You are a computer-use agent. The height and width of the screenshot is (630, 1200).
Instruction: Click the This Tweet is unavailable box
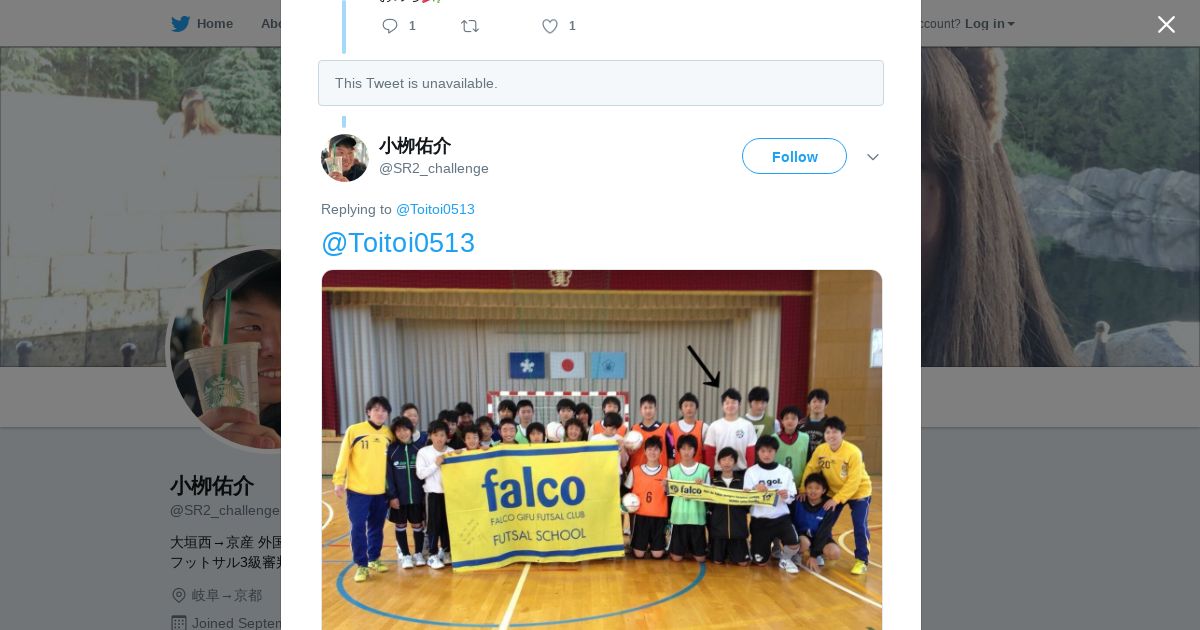pyautogui.click(x=601, y=83)
